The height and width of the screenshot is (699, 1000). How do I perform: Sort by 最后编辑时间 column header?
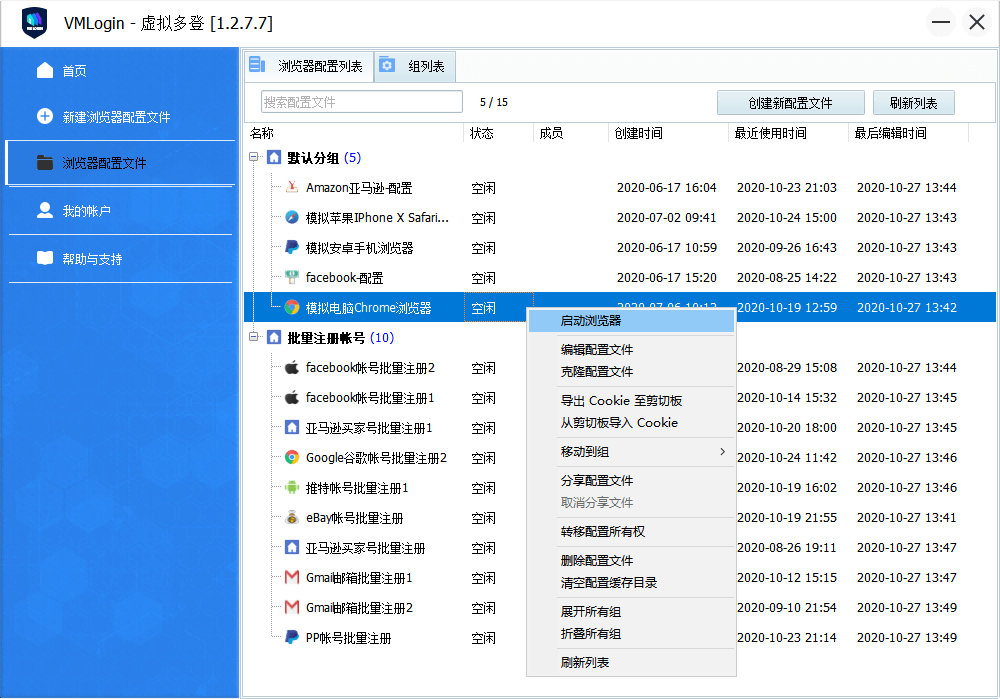[x=909, y=133]
